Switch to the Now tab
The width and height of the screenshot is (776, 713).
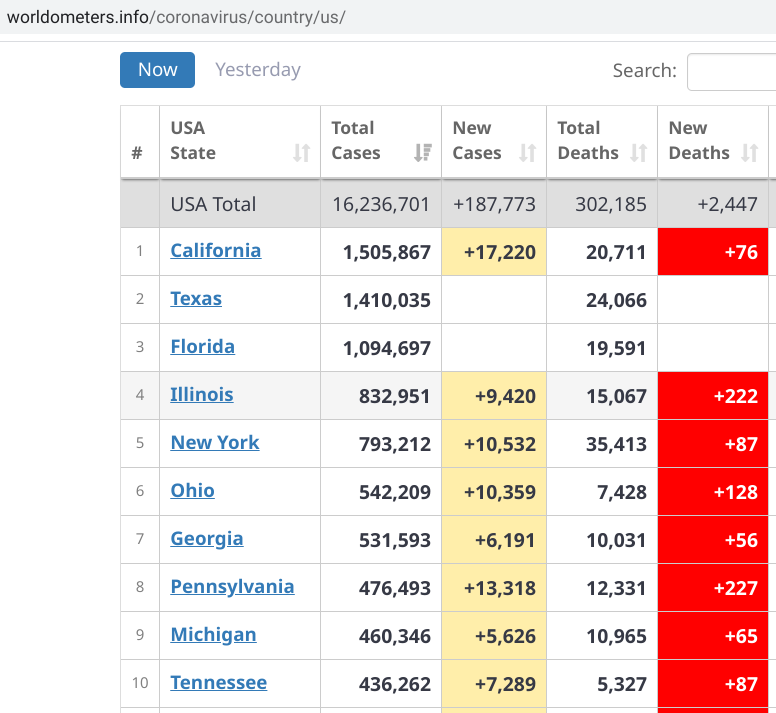pos(157,70)
